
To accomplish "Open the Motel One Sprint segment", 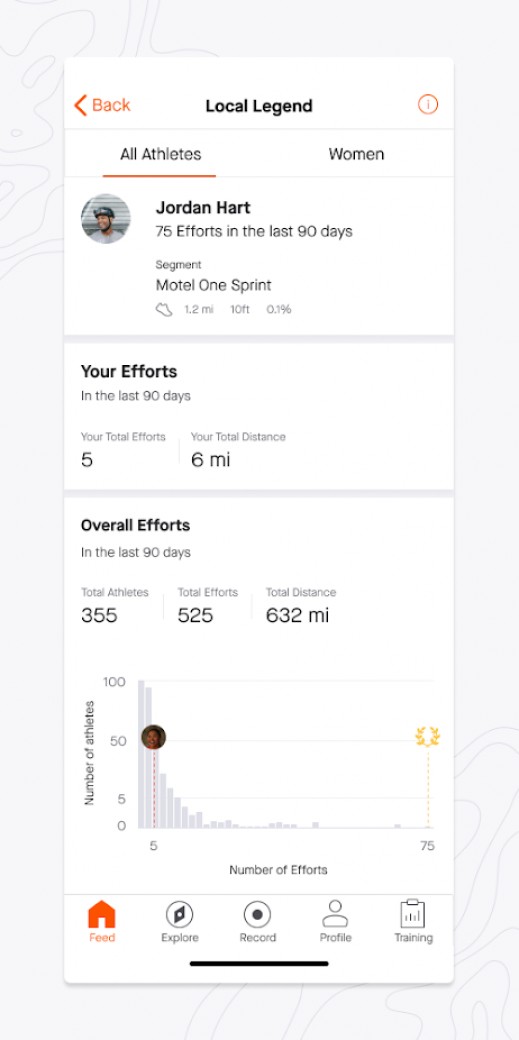I will click(x=214, y=285).
